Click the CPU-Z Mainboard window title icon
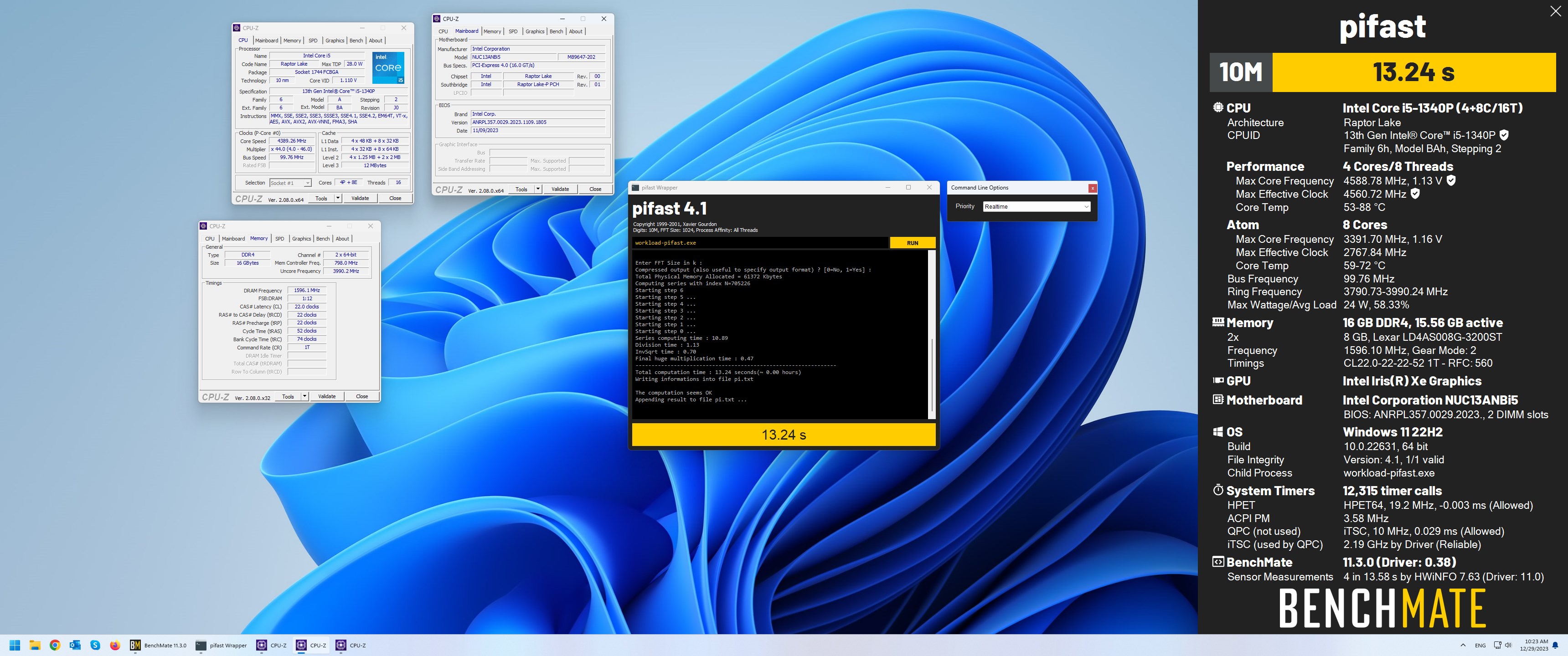 pos(436,18)
